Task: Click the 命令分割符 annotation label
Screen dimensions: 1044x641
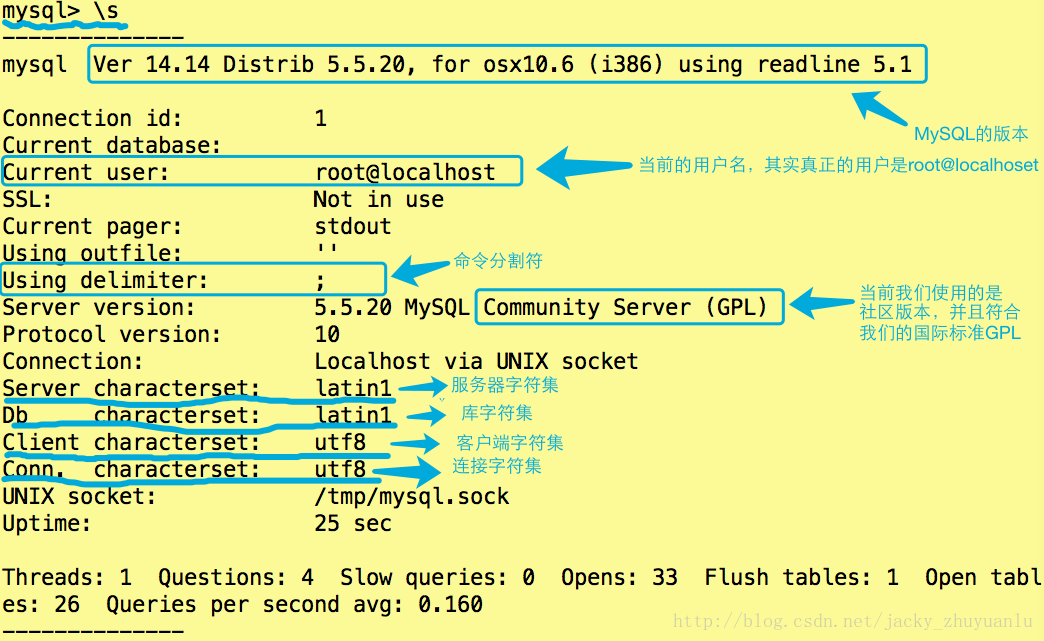Action: pyautogui.click(x=497, y=261)
